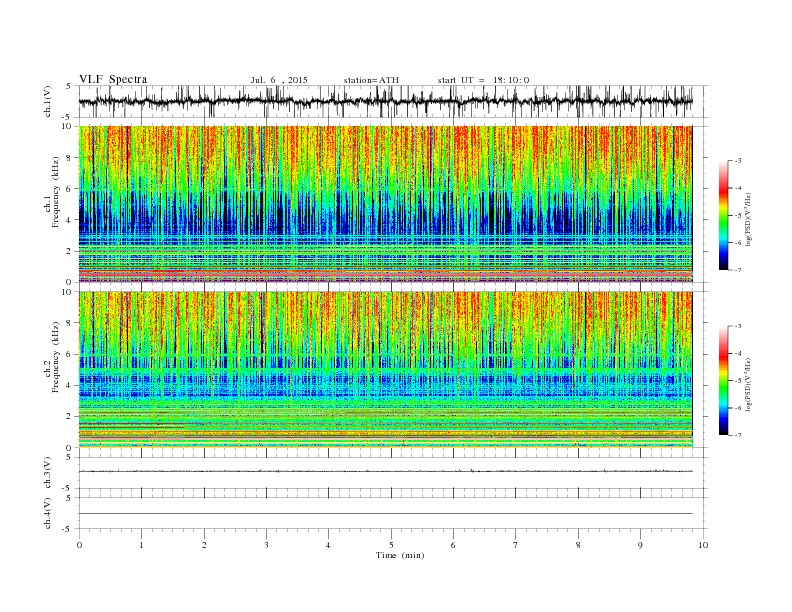Click the "-5" label on ch.2 colorbar
The image size is (792, 612).
pos(738,380)
